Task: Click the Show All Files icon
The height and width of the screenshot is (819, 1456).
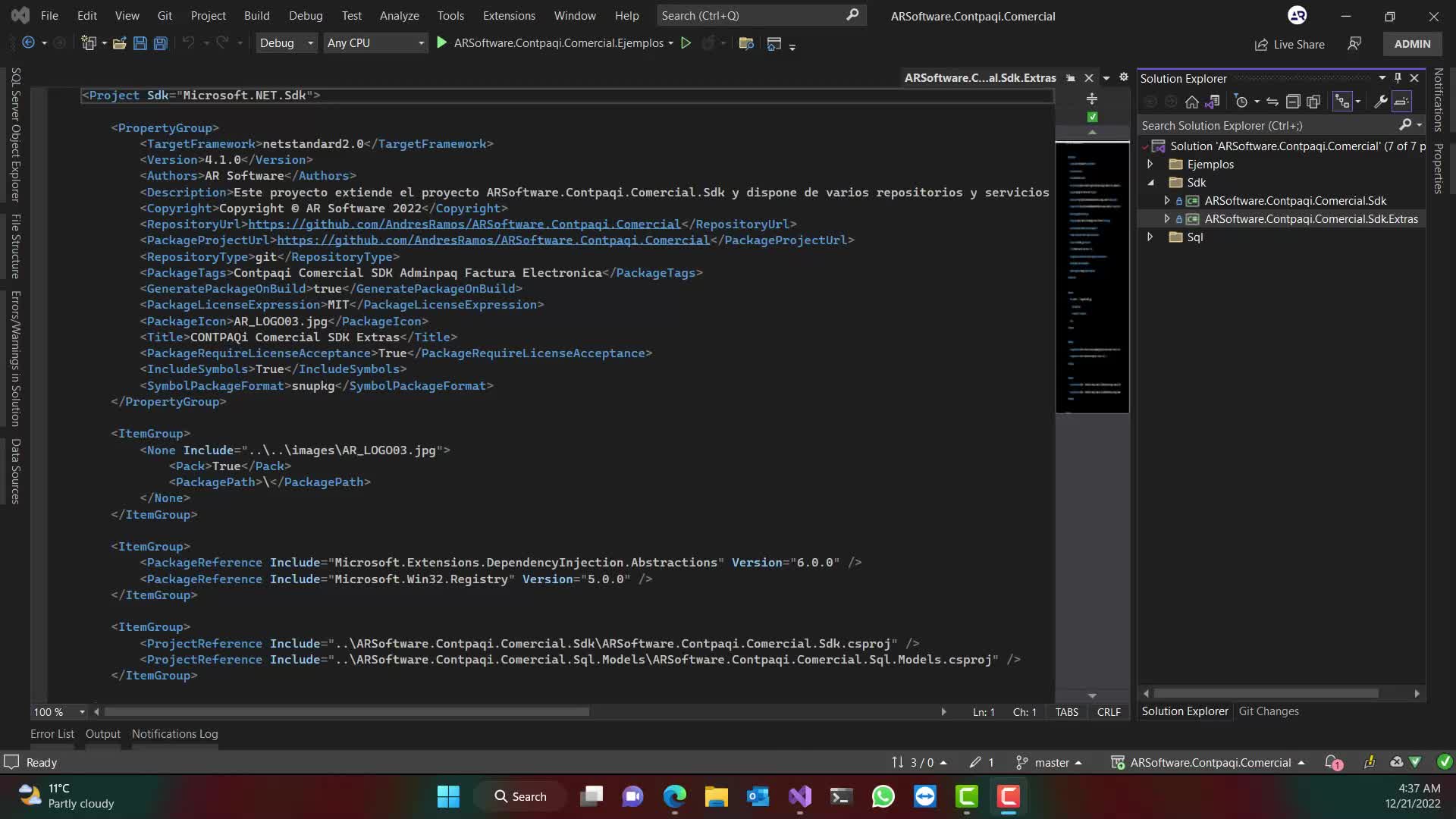Action: [1313, 102]
